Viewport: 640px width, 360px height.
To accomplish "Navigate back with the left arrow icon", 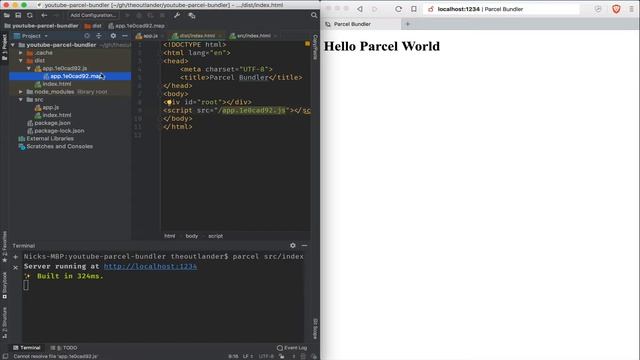I will [x=44, y=15].
